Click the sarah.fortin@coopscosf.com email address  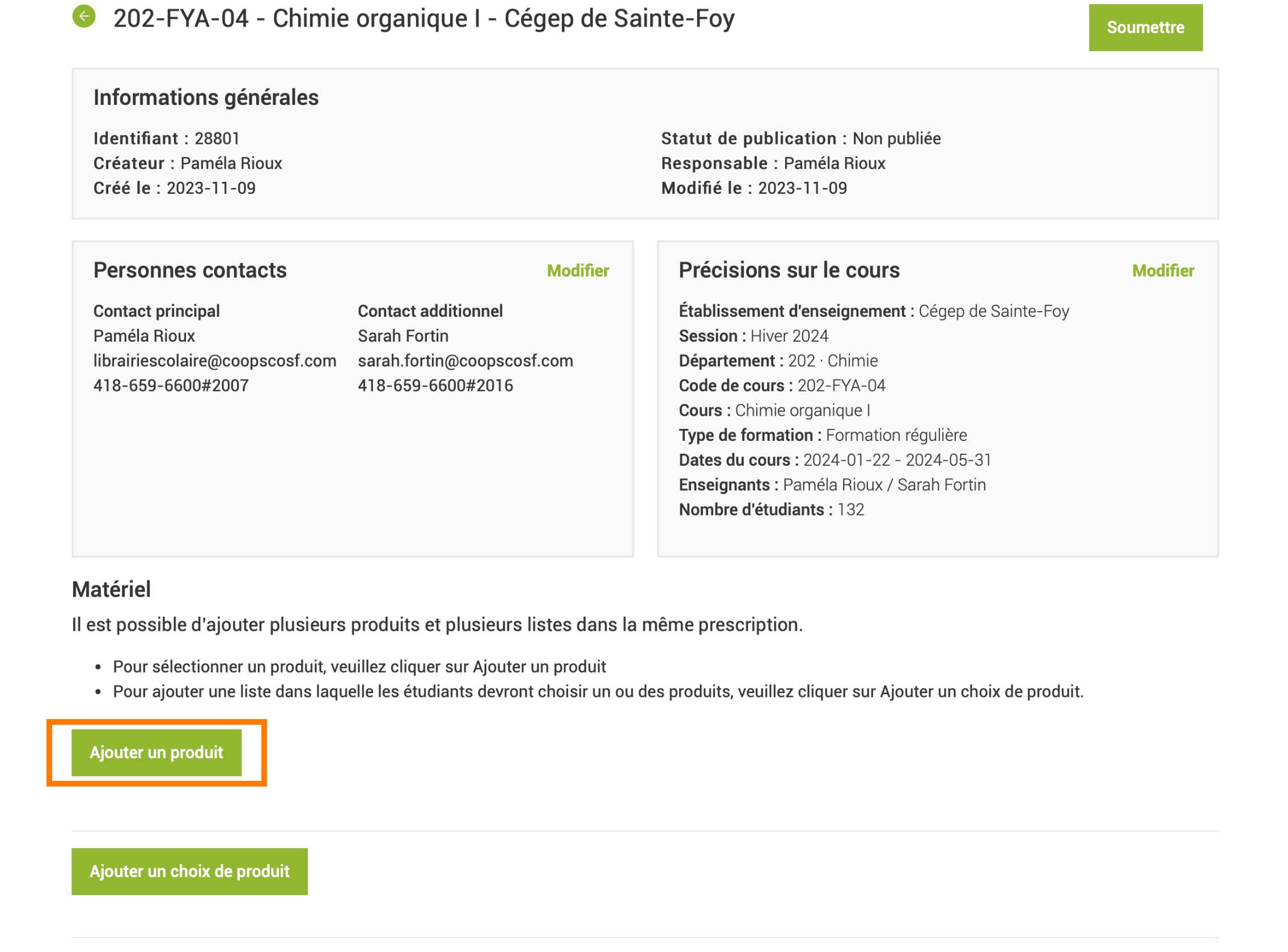465,361
